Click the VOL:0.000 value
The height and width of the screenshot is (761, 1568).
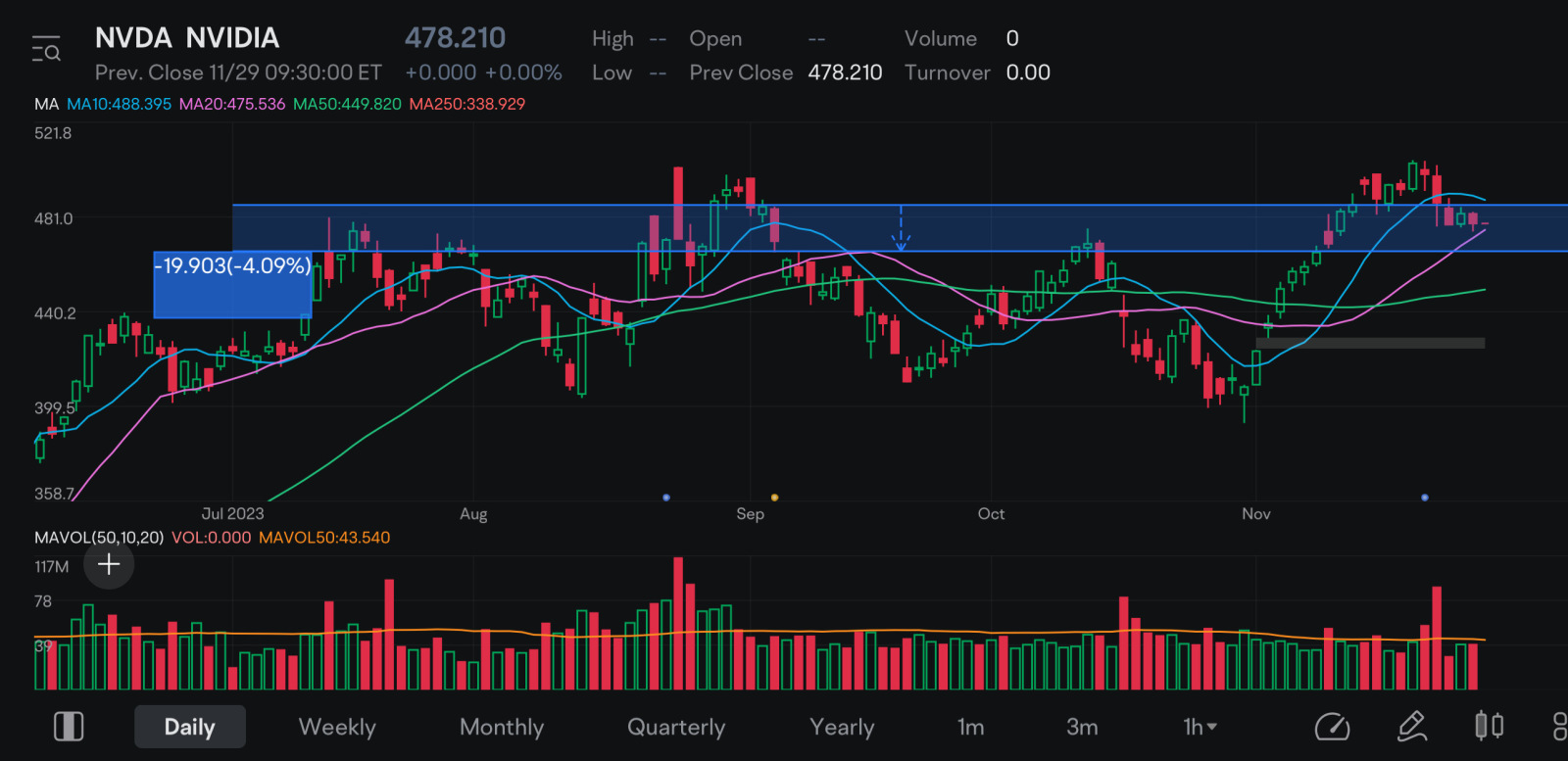[x=211, y=538]
